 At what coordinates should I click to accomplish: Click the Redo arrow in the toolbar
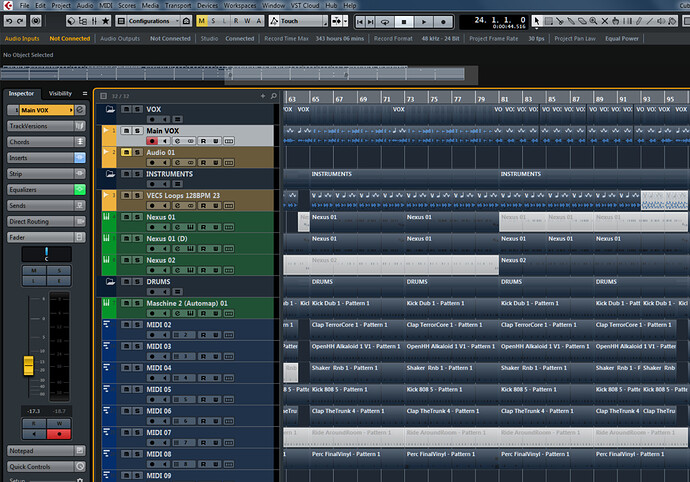point(20,21)
